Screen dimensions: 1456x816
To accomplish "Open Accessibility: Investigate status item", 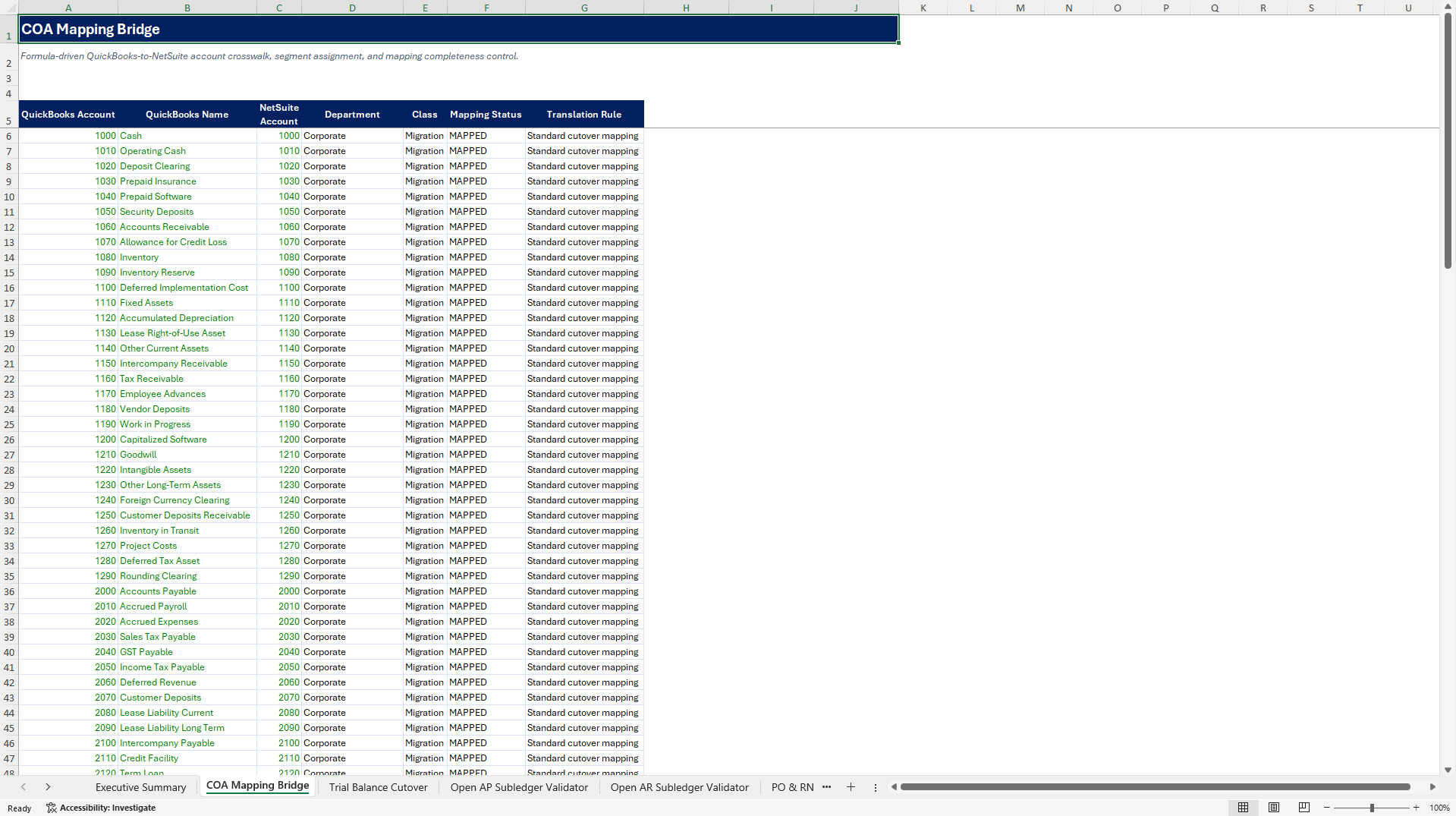I will 101,808.
